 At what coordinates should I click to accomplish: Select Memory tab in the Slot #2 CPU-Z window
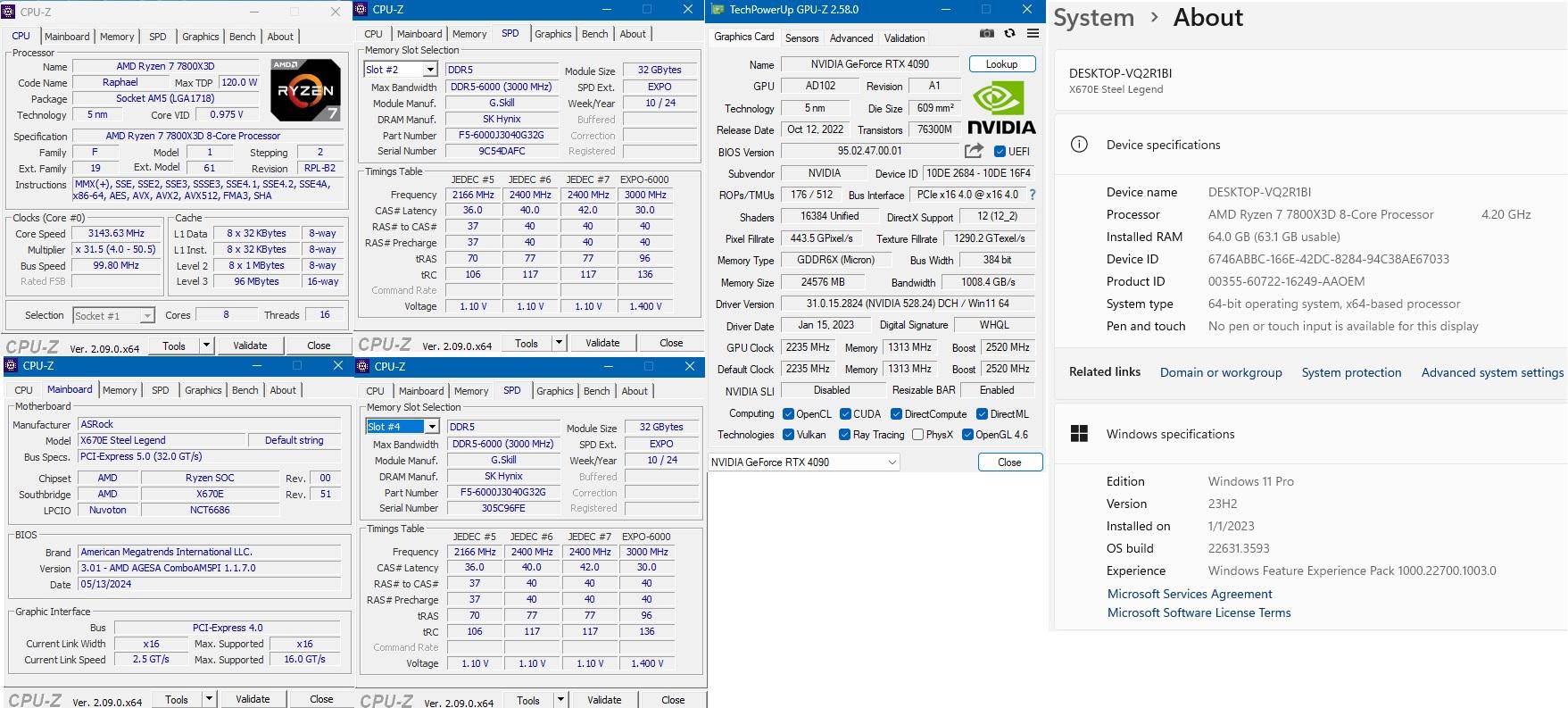469,34
